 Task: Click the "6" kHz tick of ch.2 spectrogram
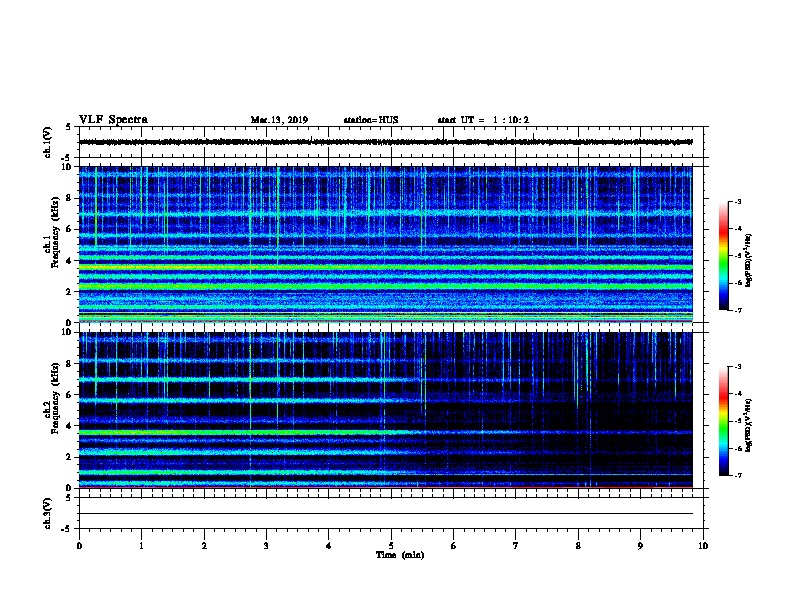tap(69, 395)
